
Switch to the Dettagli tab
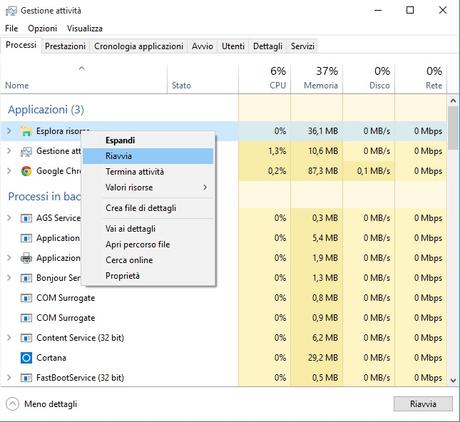[x=268, y=46]
